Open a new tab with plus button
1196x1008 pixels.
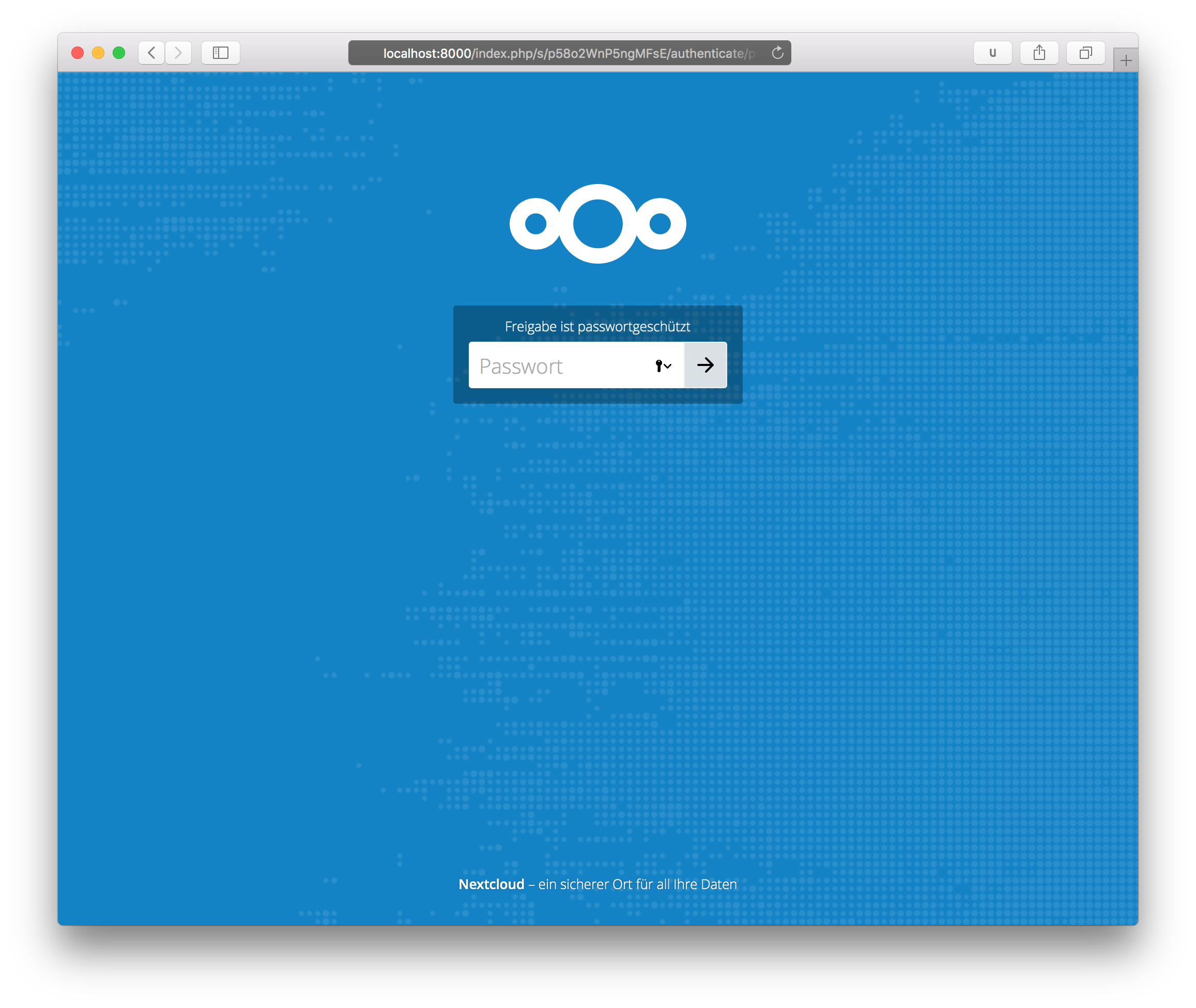point(1125,60)
